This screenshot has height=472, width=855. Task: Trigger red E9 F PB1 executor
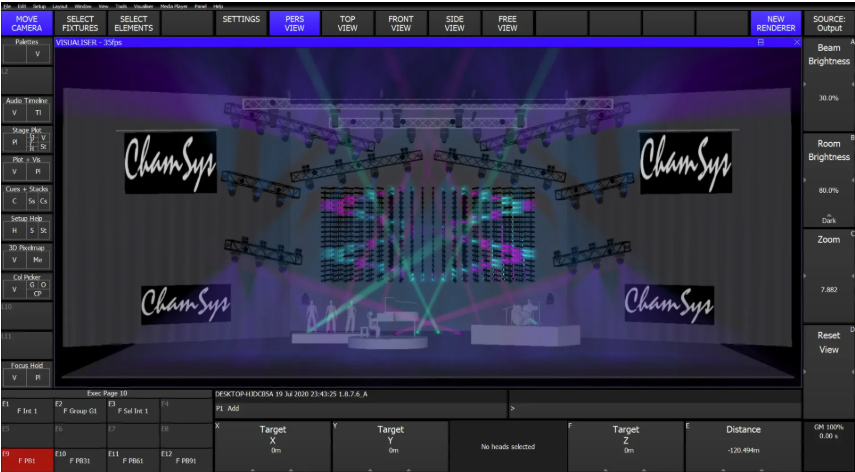point(27,460)
